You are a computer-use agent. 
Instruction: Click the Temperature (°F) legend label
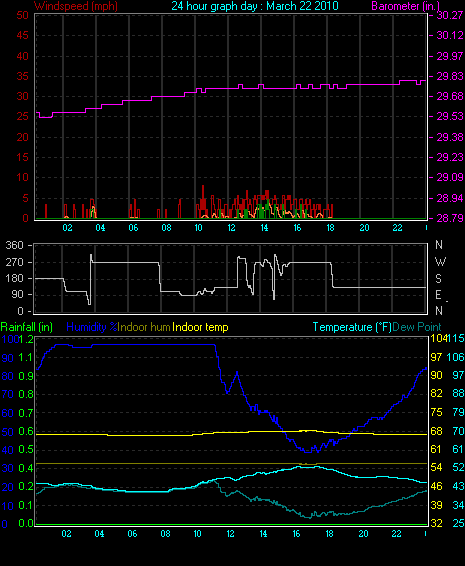tap(352, 327)
